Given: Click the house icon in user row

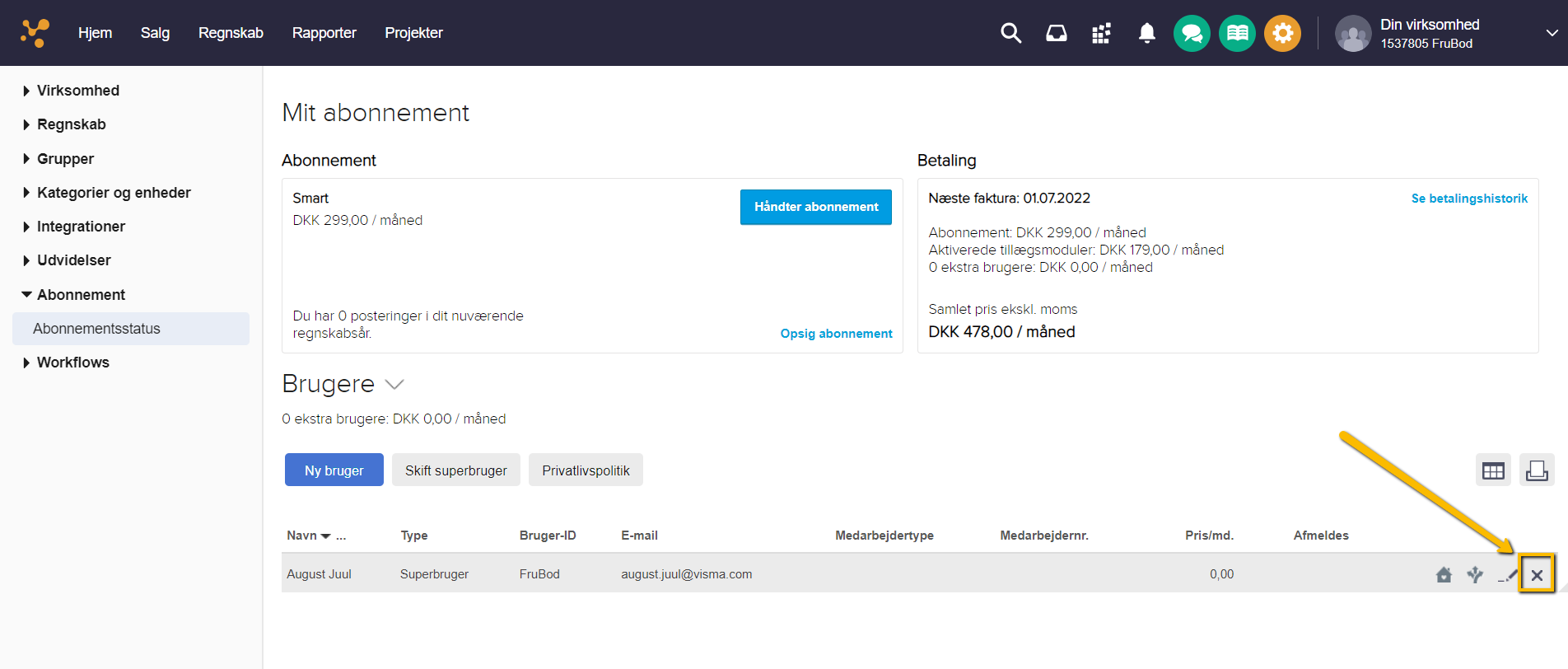Looking at the screenshot, I should [x=1444, y=575].
